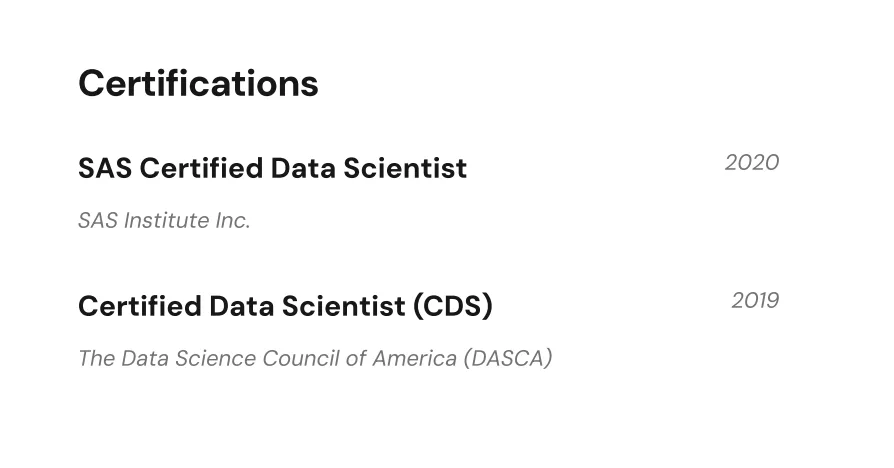Image resolution: width=894 pixels, height=468 pixels.
Task: Click the word "Institute" in the first issuer line
Action: [x=166, y=220]
